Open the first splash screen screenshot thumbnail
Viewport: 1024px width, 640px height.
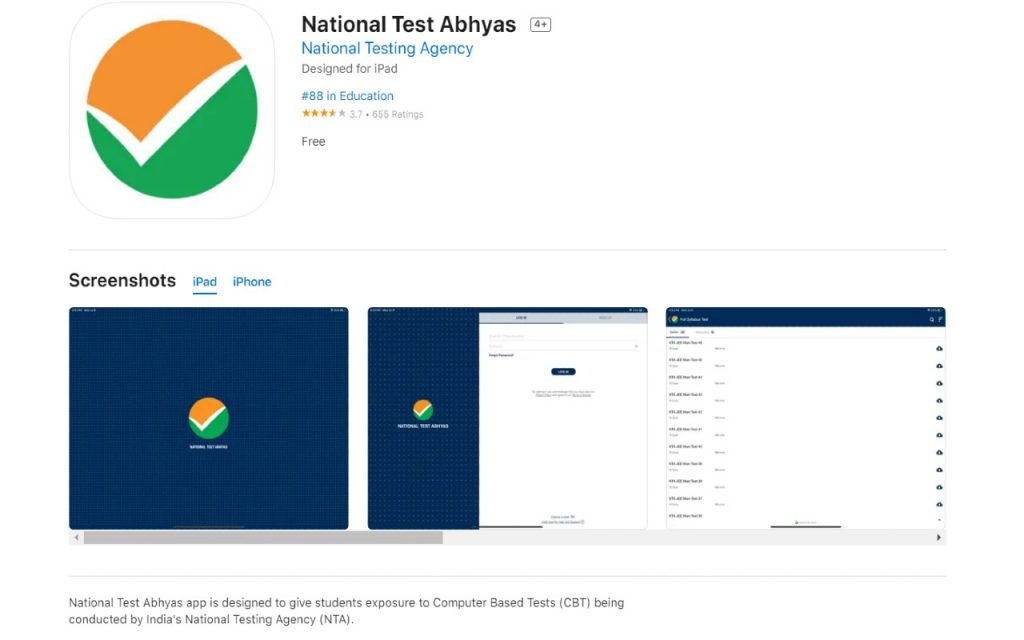pos(208,418)
